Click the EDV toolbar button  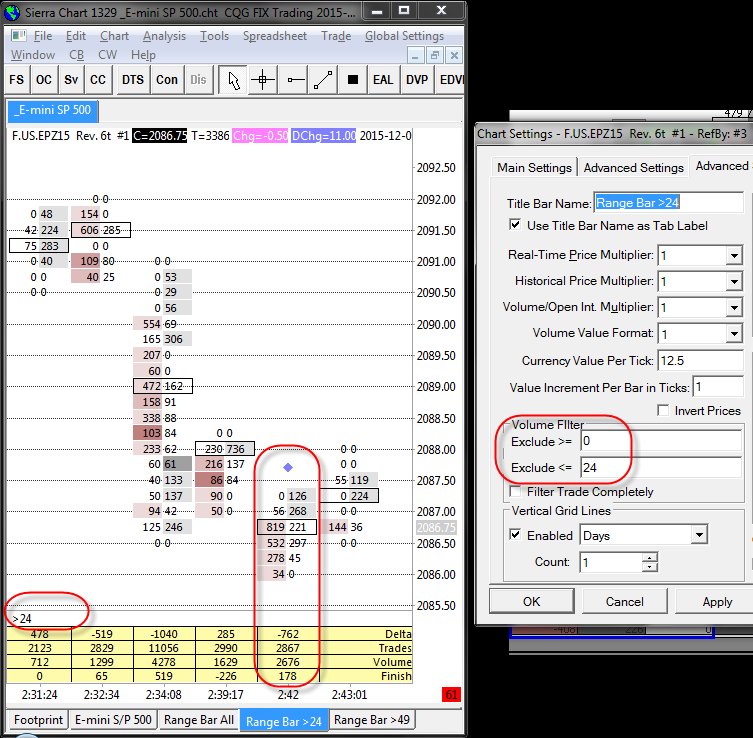(x=450, y=80)
